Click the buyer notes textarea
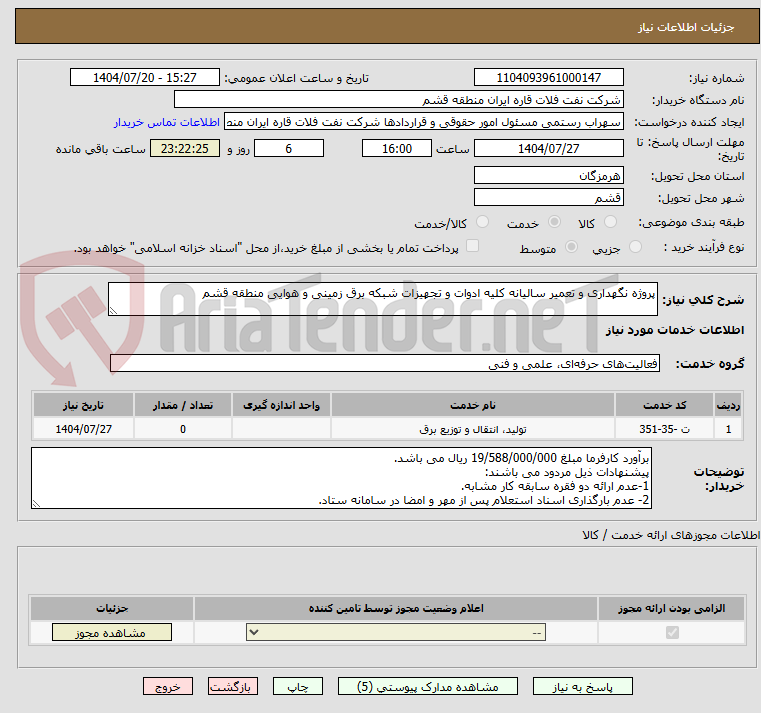The image size is (761, 713). [x=341, y=478]
